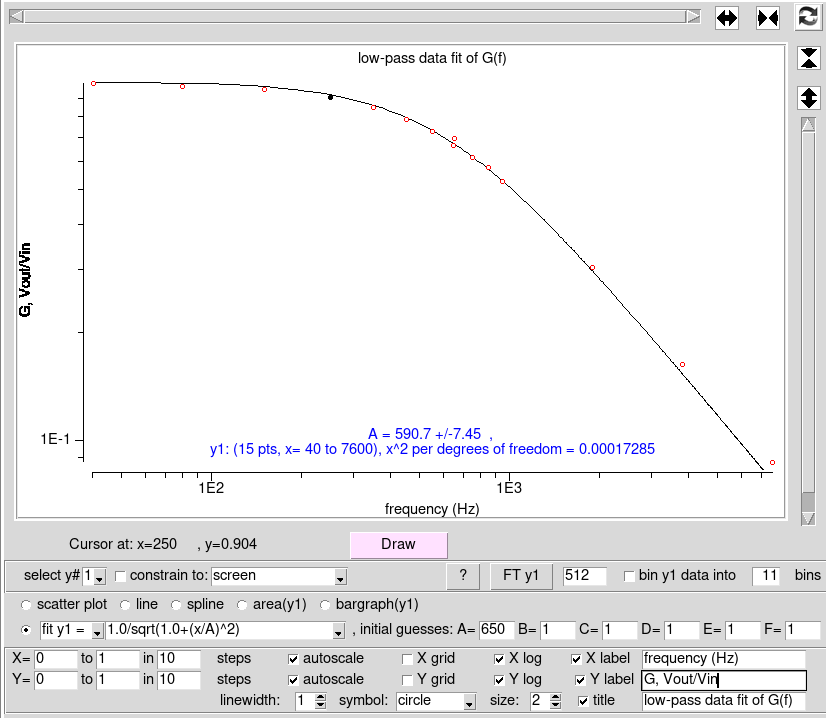Click the vertical expand arrows icon
The width and height of the screenshot is (826, 718).
coord(808,98)
